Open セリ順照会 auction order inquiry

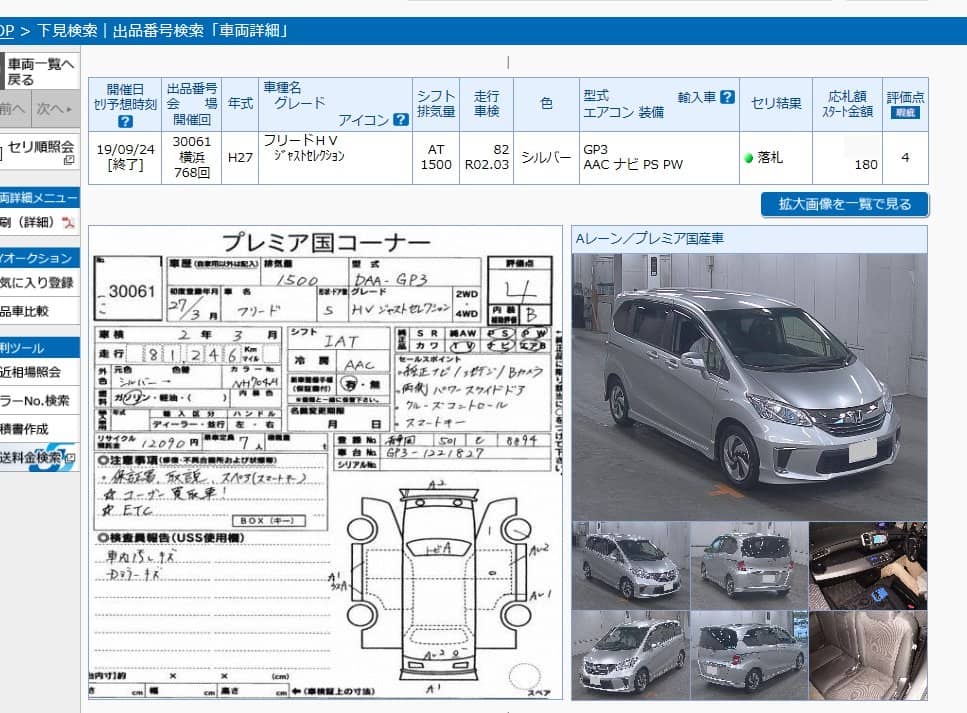pyautogui.click(x=39, y=152)
